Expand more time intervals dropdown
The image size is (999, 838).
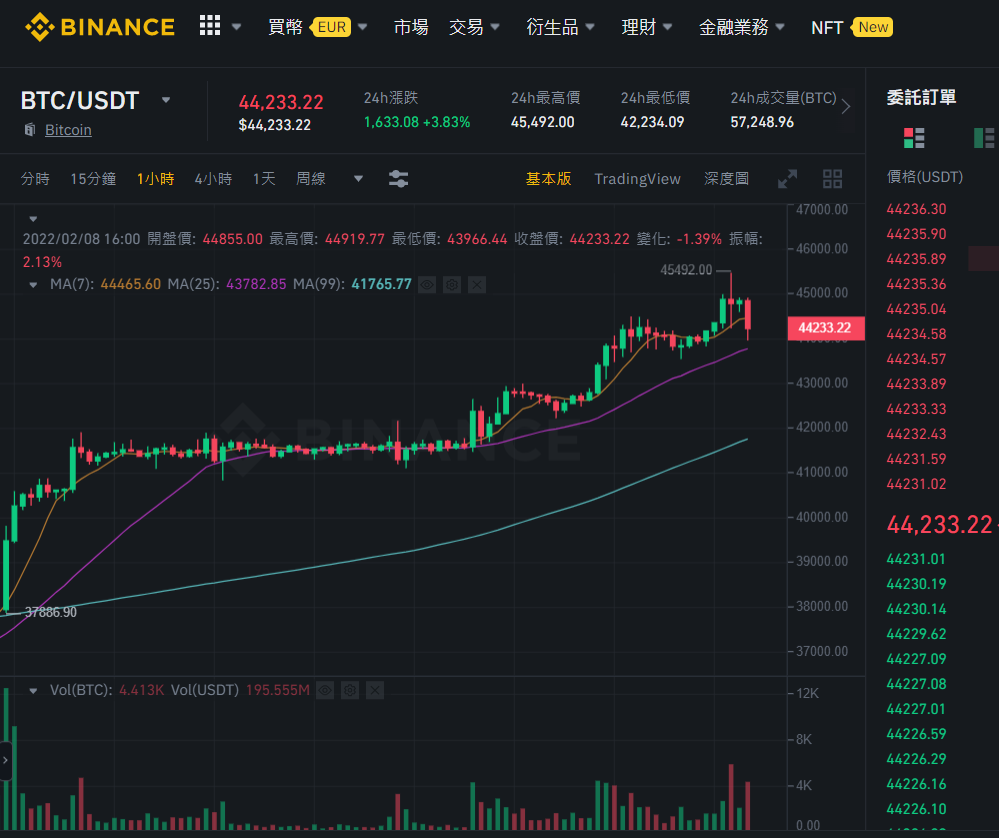pyautogui.click(x=359, y=179)
